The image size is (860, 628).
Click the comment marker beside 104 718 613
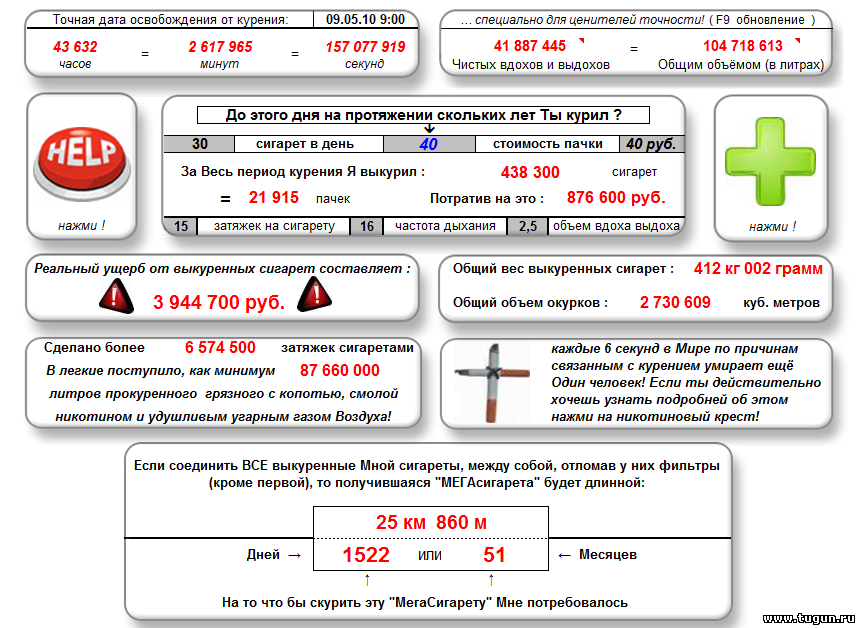[797, 40]
